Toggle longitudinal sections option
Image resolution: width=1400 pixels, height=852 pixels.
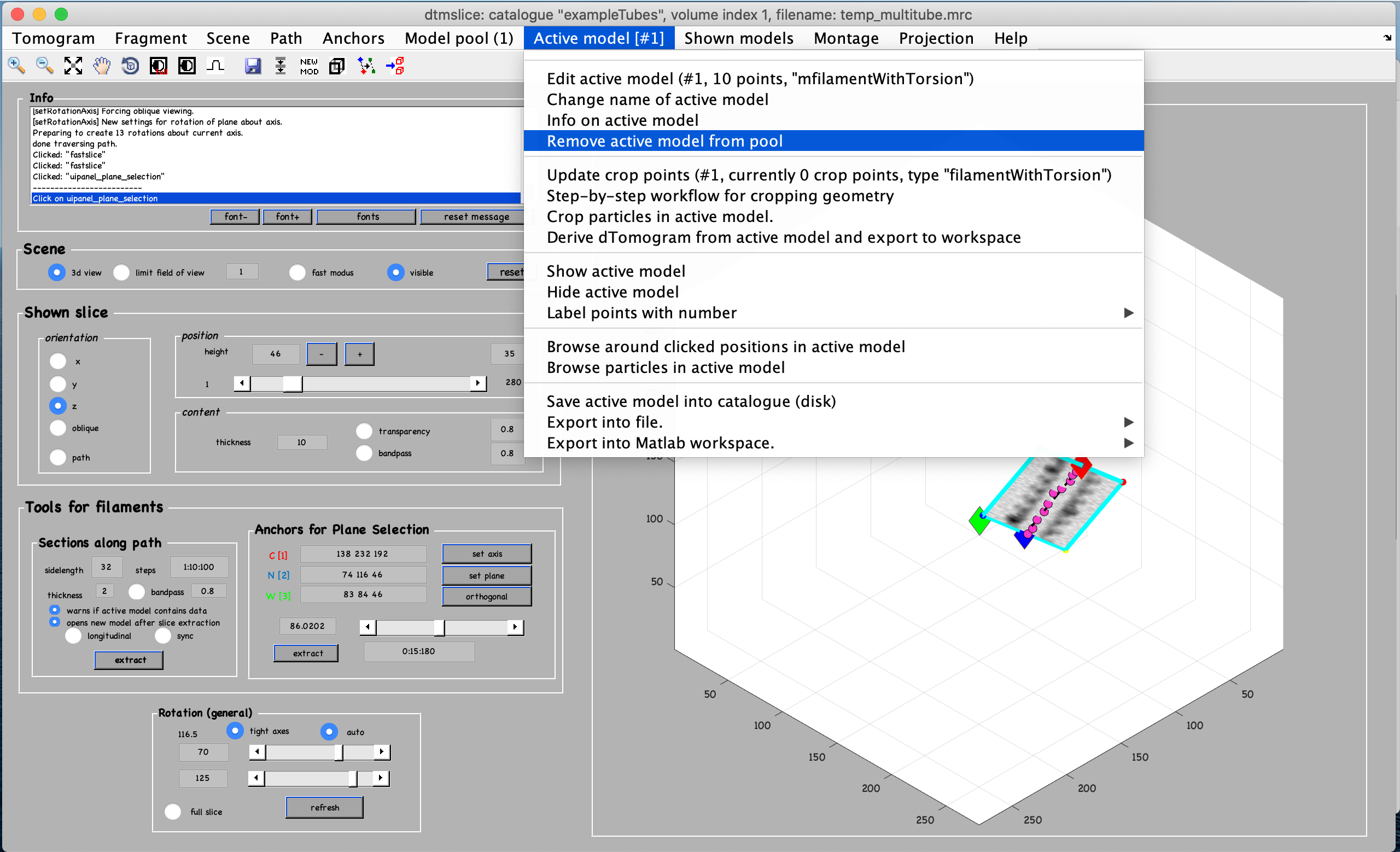[x=73, y=636]
